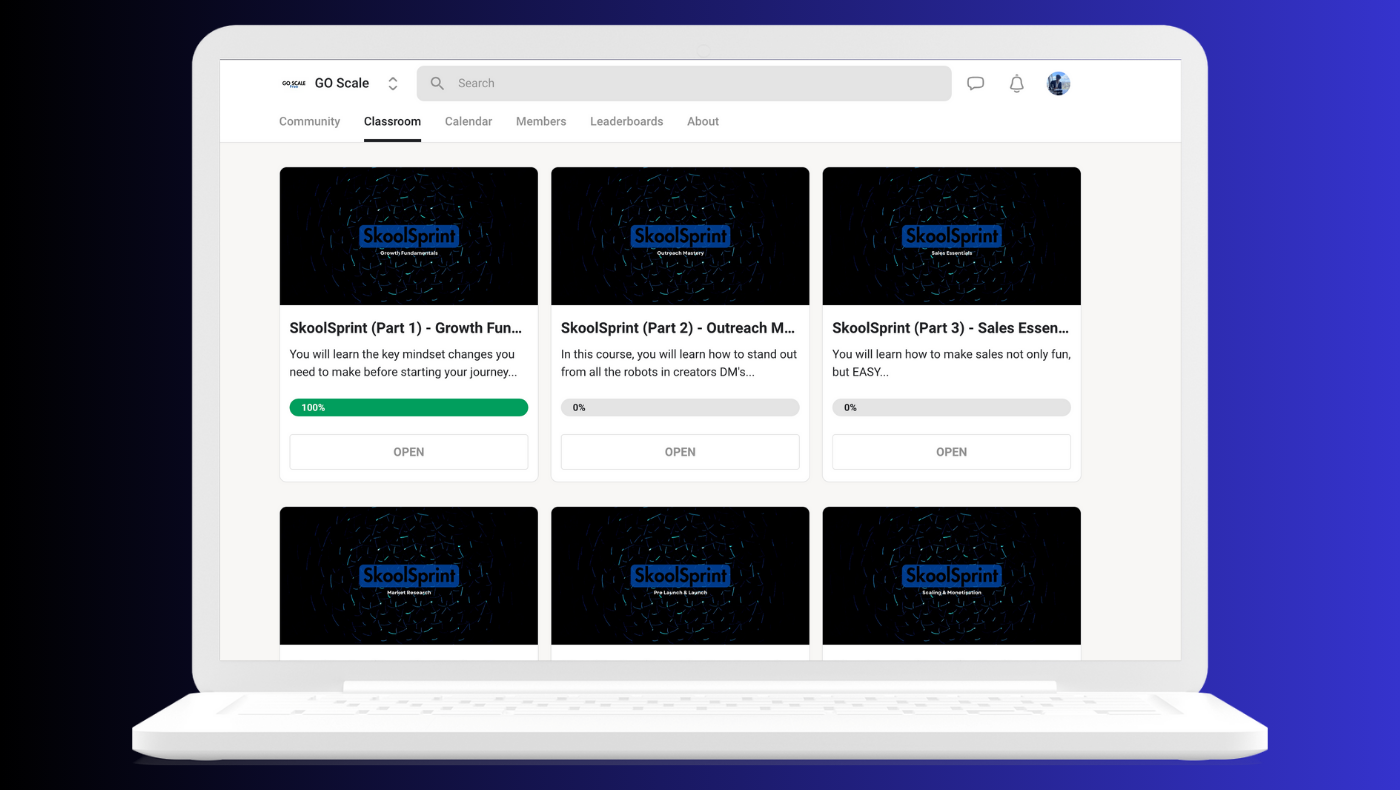Click the "GO Scale" group name text
The width and height of the screenshot is (1400, 790).
[342, 84]
